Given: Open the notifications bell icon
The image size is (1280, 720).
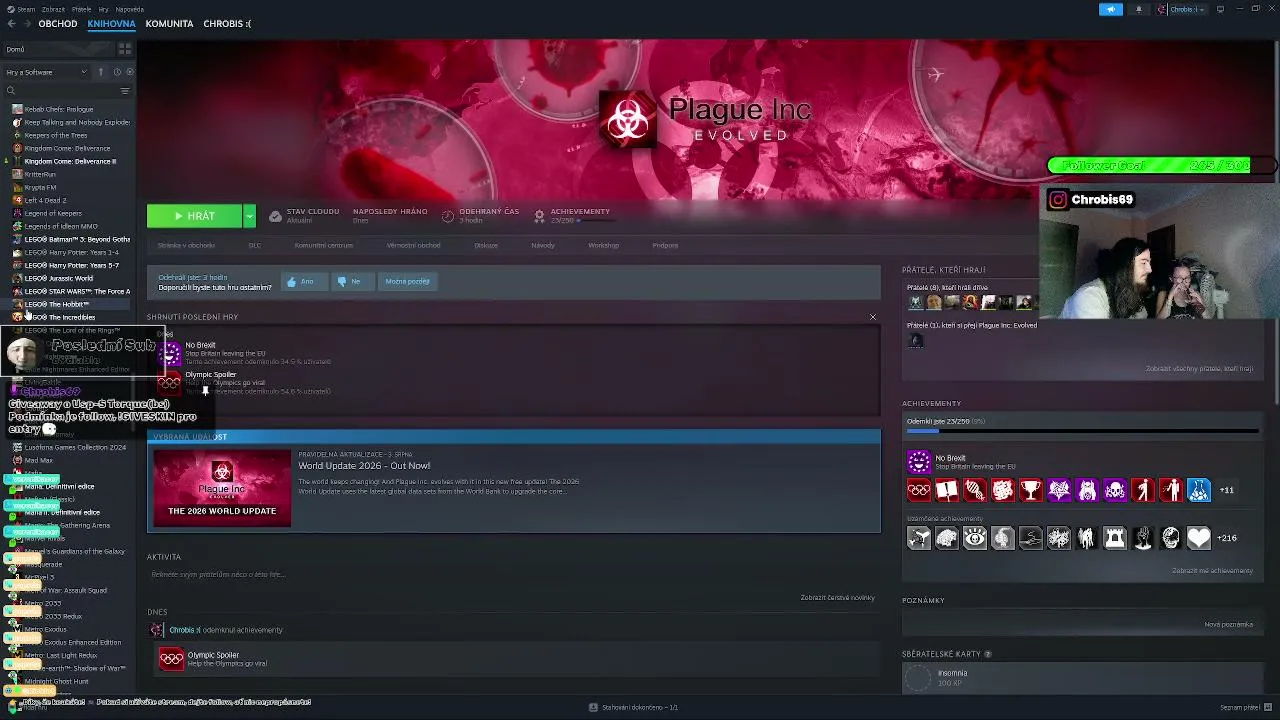Looking at the screenshot, I should [x=1138, y=9].
